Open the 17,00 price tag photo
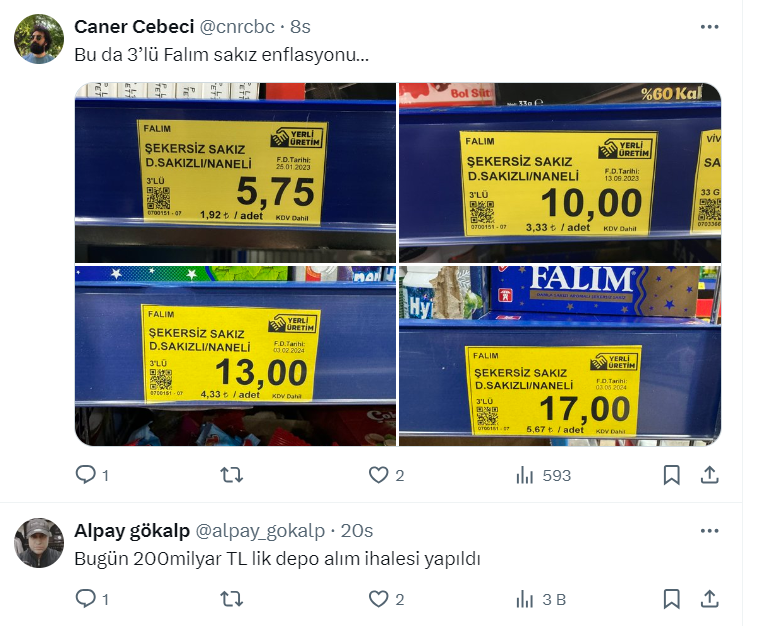Image resolution: width=766 pixels, height=626 pixels. tap(560, 356)
